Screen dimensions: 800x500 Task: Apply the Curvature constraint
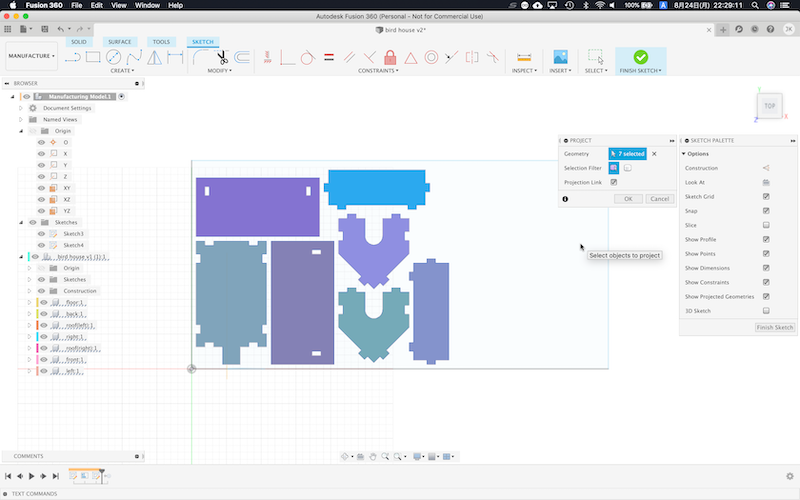point(492,57)
